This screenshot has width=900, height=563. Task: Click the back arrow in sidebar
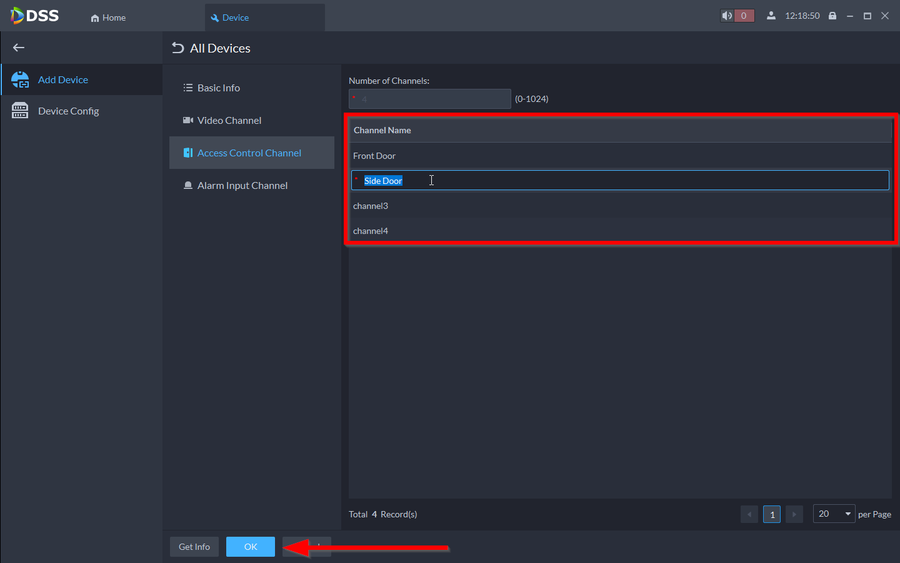coord(18,48)
